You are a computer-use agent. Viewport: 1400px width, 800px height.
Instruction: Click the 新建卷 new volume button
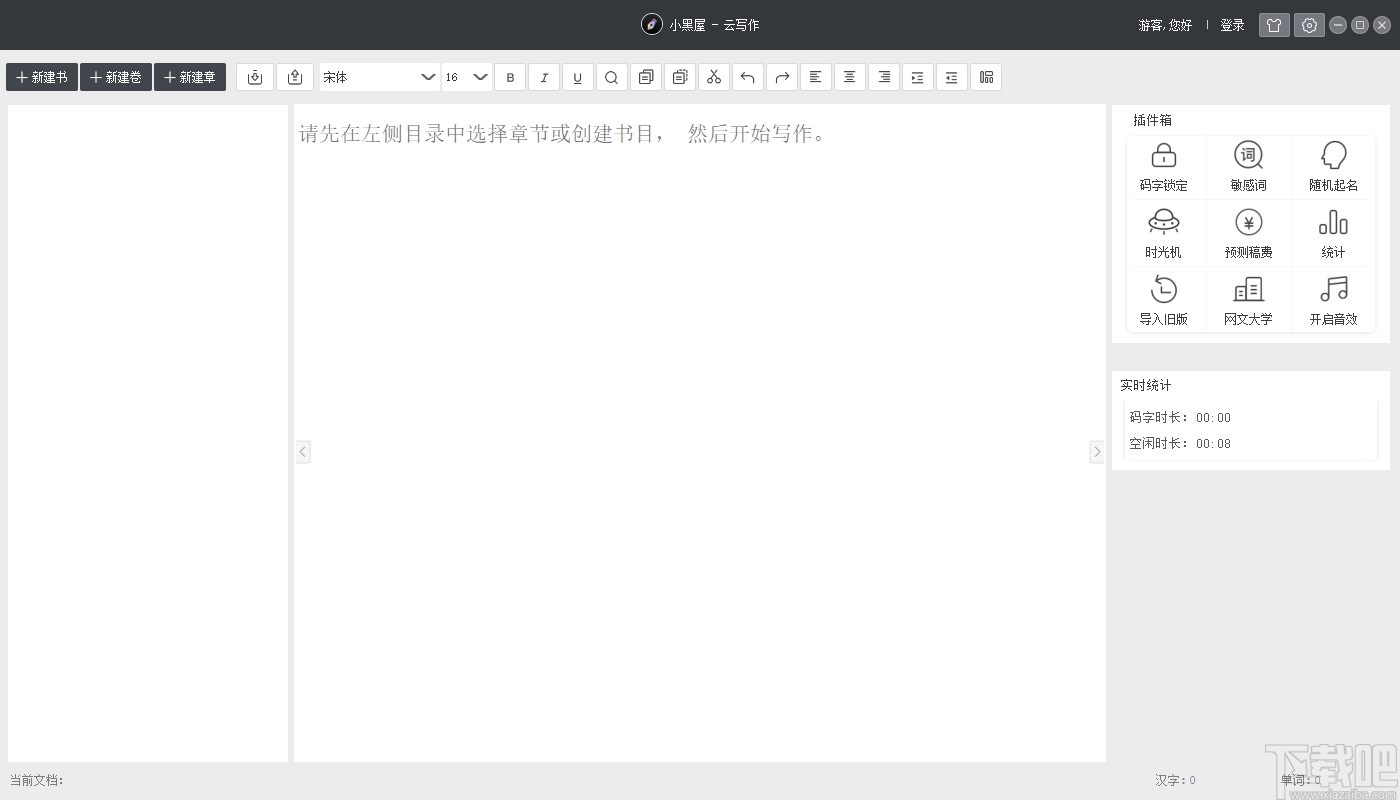(x=116, y=77)
